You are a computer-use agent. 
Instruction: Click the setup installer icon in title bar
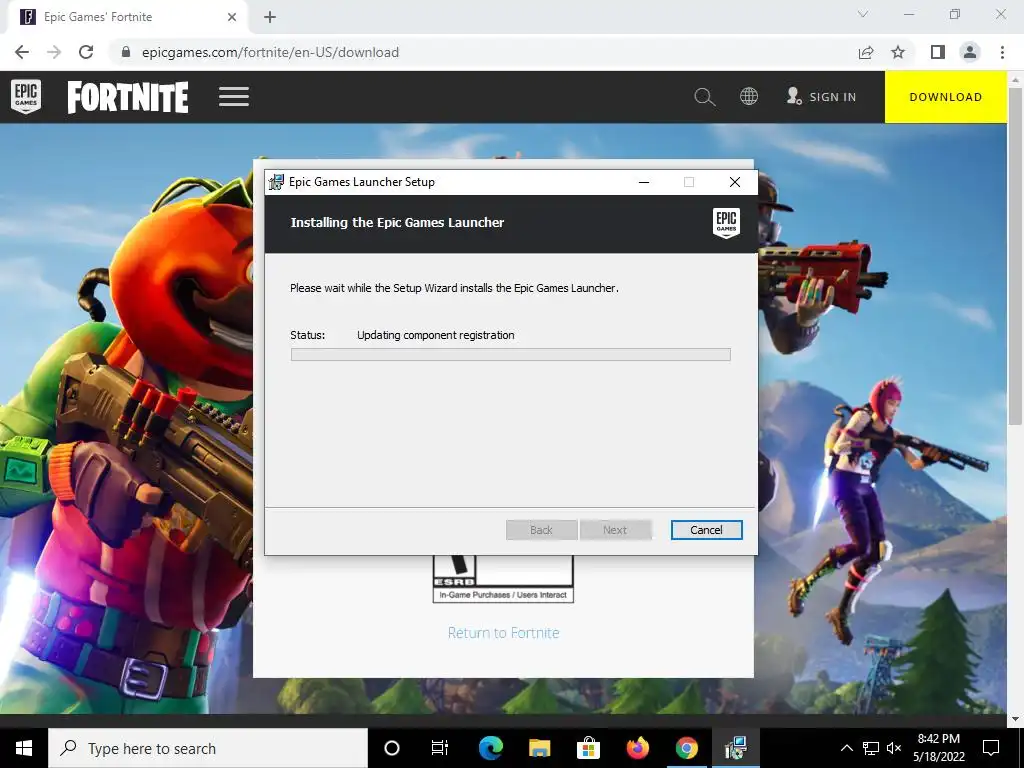point(276,182)
